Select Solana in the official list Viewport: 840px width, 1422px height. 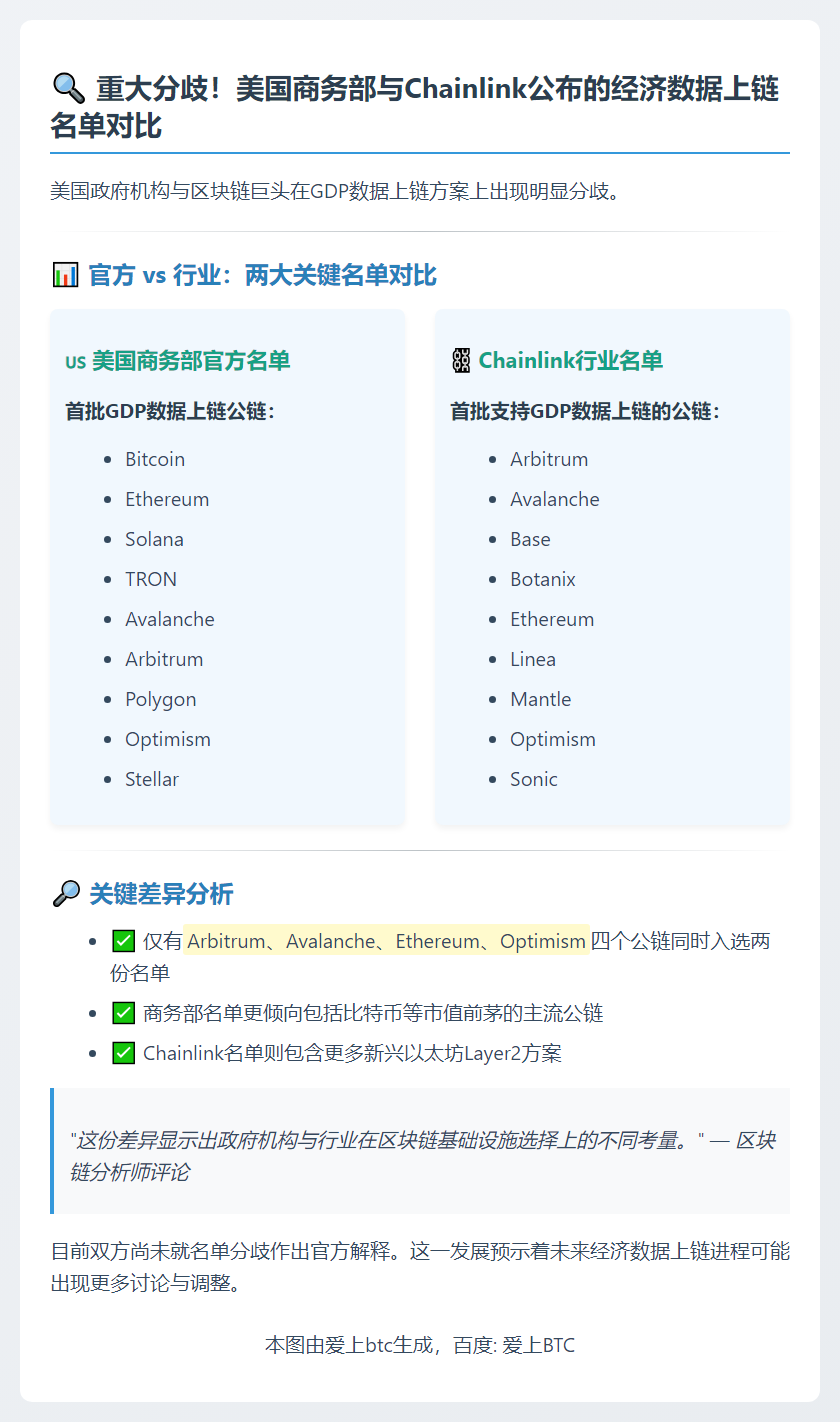pyautogui.click(x=154, y=539)
